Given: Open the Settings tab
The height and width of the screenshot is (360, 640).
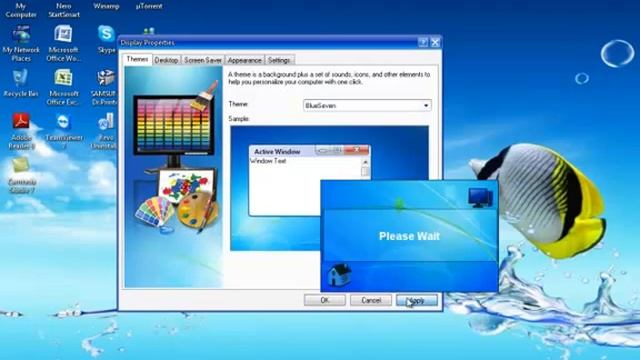Looking at the screenshot, I should pyautogui.click(x=279, y=60).
